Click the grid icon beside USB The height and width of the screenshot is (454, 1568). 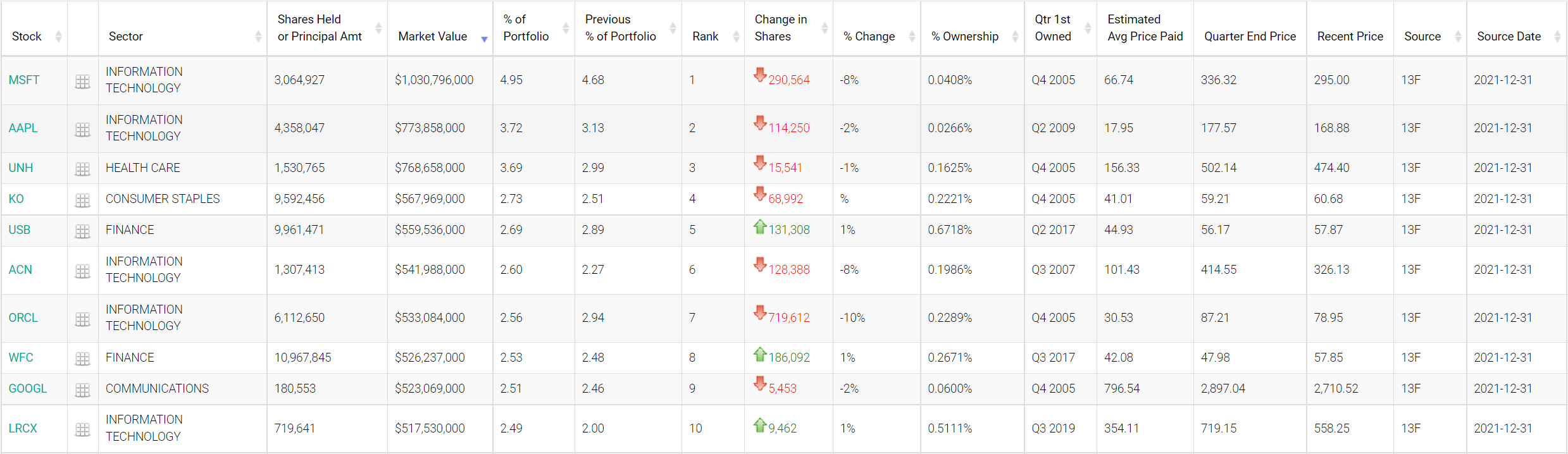click(x=82, y=231)
